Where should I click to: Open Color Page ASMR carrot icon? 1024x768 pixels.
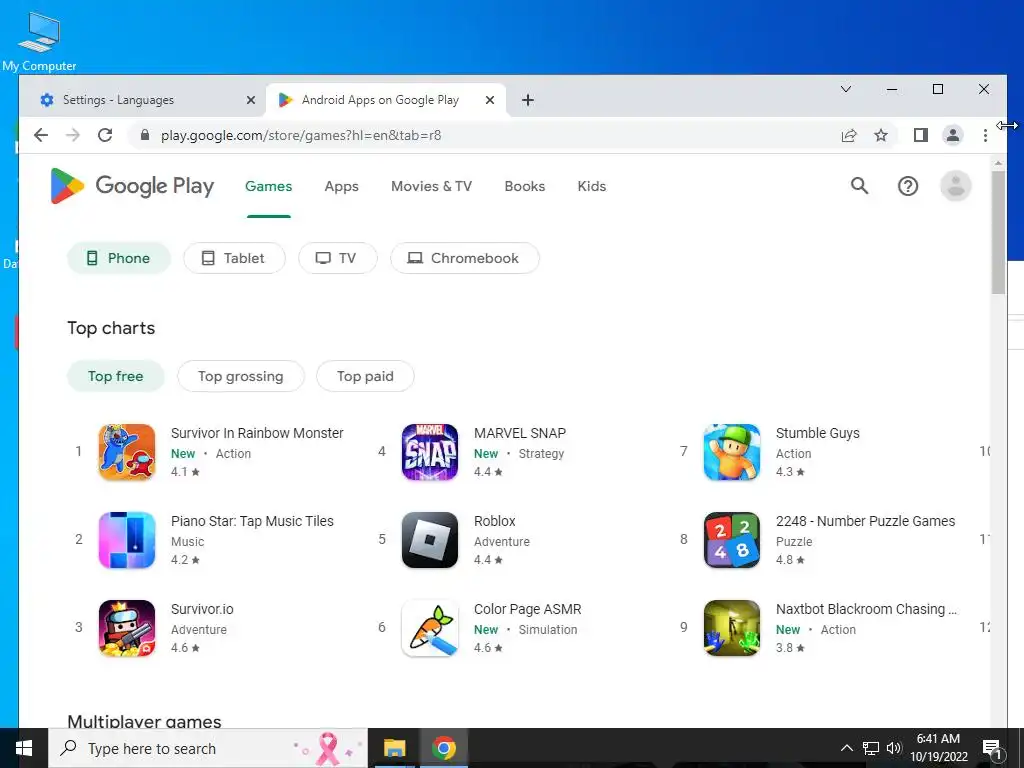(x=430, y=628)
